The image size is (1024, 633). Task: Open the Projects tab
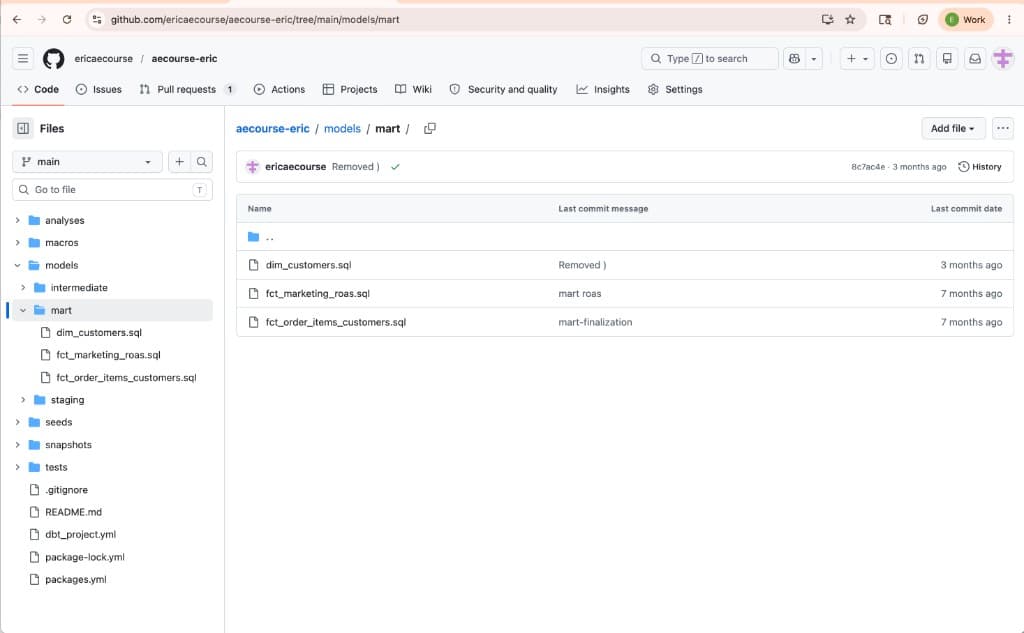tap(350, 89)
